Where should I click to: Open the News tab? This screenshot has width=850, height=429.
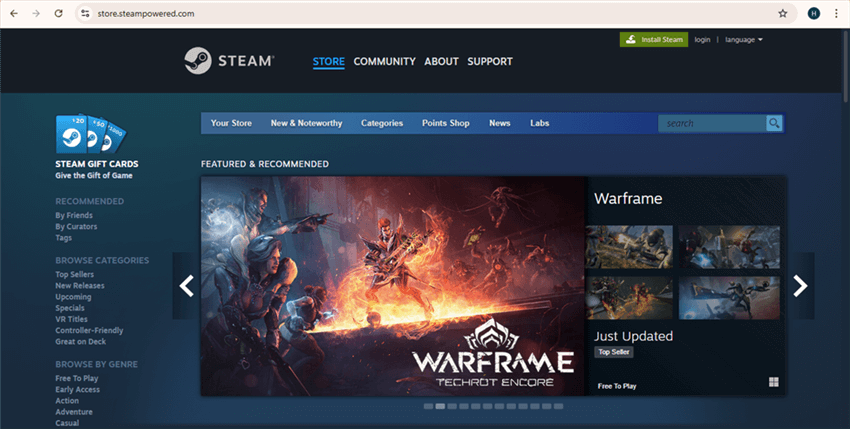(x=499, y=123)
